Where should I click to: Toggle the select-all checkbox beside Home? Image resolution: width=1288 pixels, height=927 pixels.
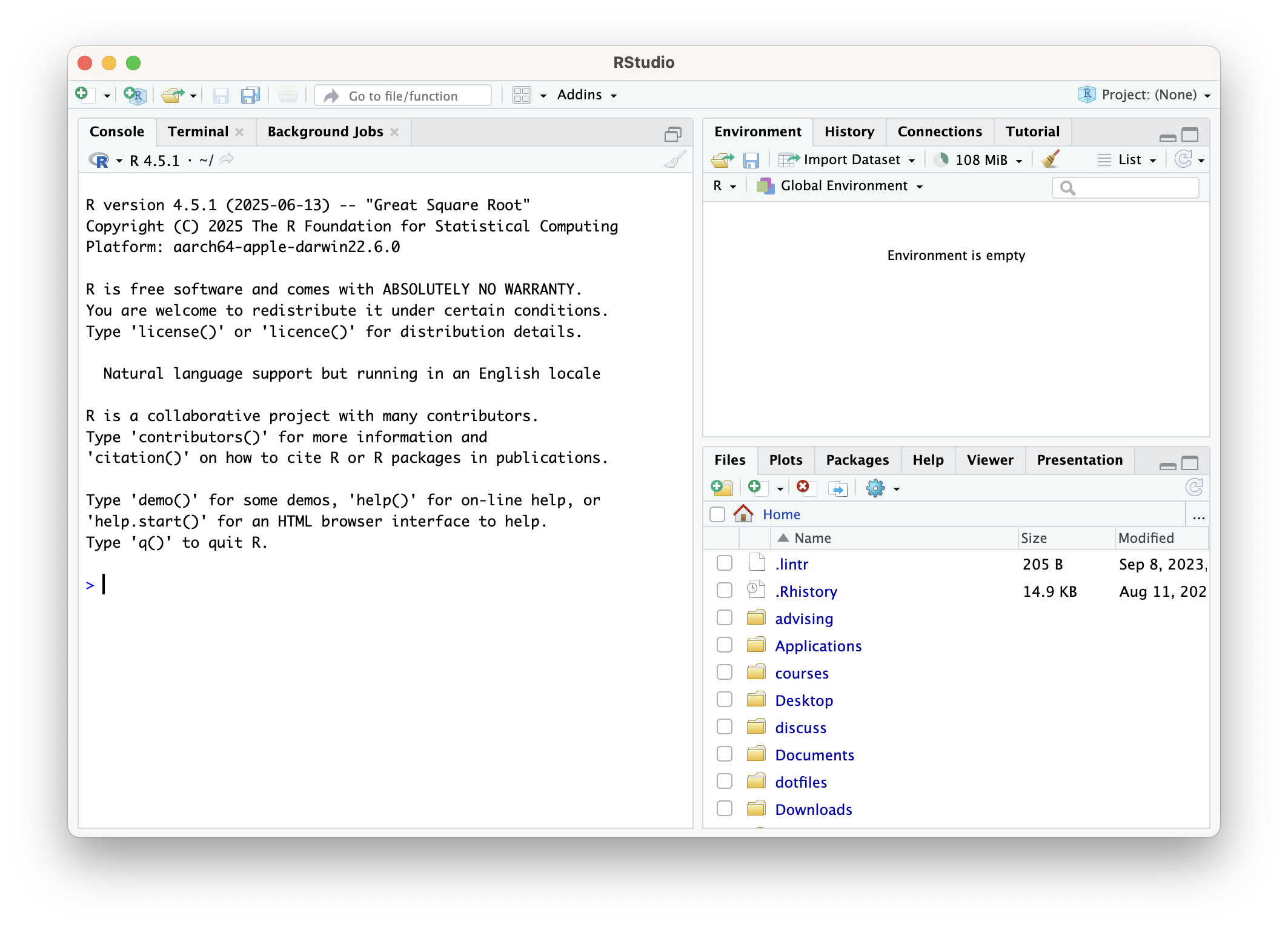tap(717, 514)
